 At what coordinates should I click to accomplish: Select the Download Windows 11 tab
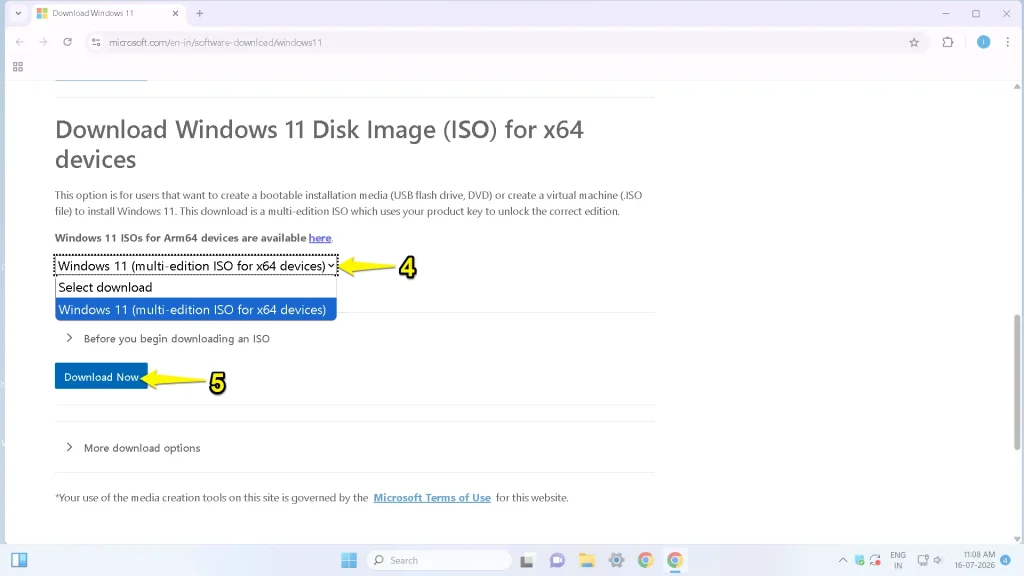click(108, 13)
